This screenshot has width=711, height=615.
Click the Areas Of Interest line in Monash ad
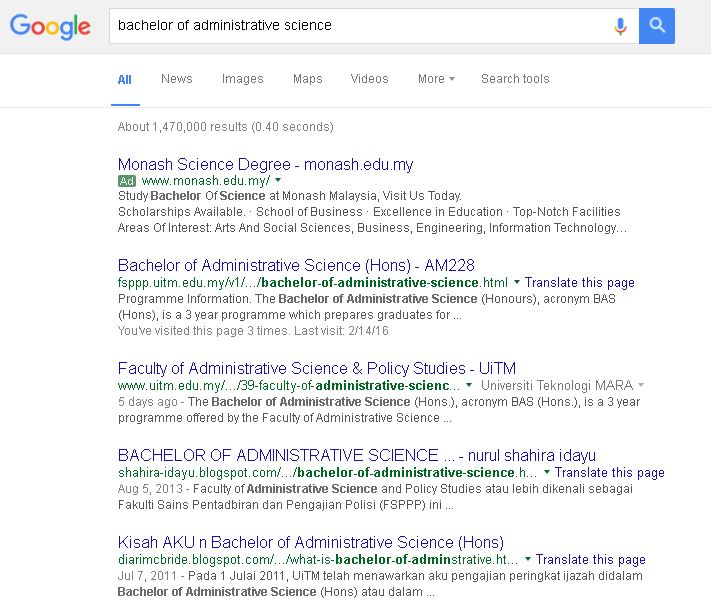[x=372, y=228]
